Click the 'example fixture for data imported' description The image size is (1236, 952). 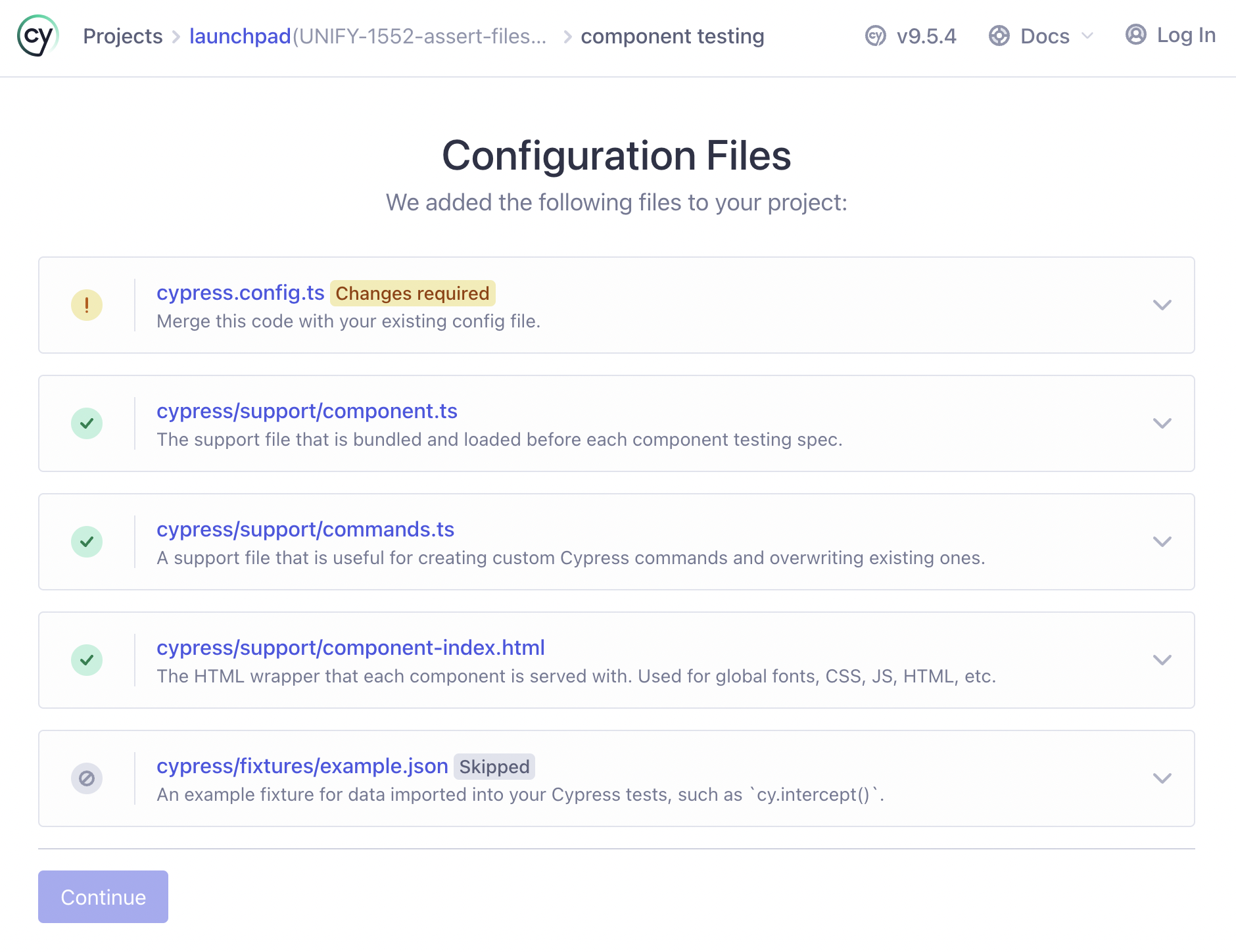[x=521, y=795]
